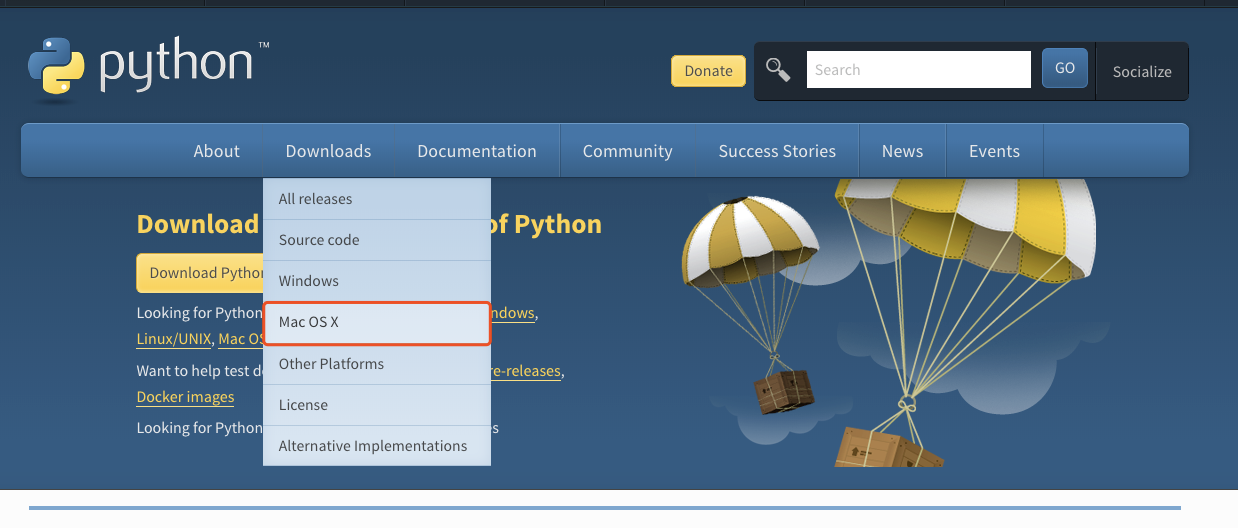Click the Donate button
Viewport: 1238px width, 528px height.
[708, 70]
